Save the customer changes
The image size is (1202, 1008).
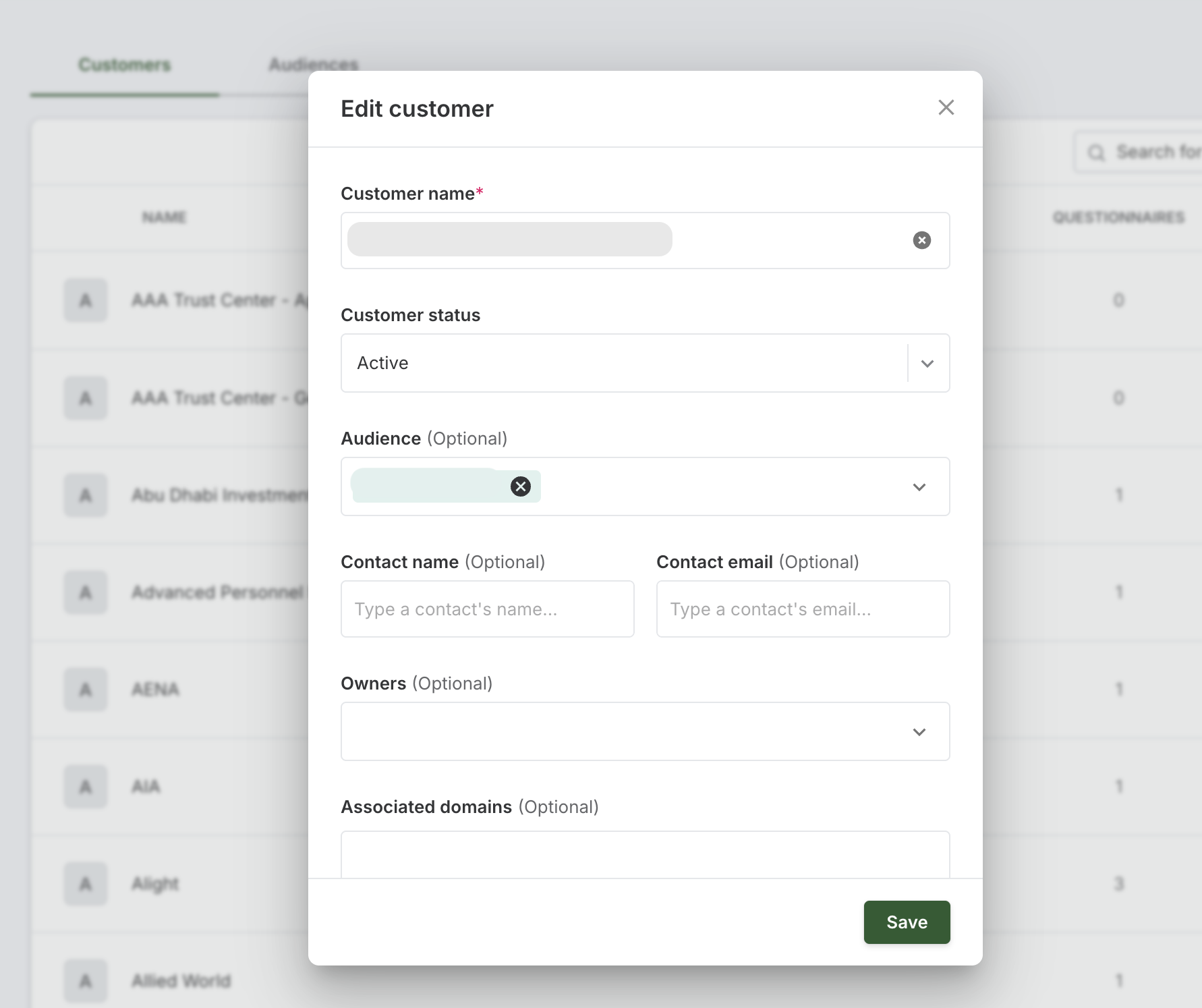907,922
